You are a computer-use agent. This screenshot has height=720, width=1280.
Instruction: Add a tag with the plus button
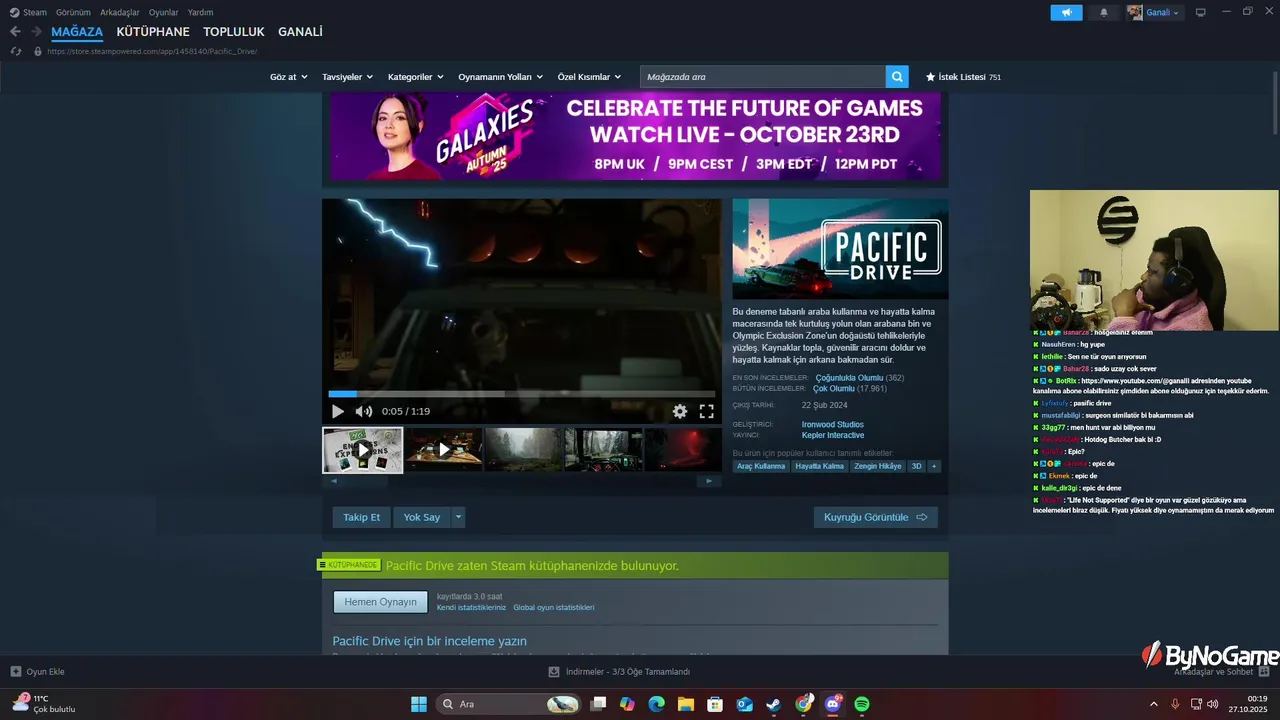[934, 466]
